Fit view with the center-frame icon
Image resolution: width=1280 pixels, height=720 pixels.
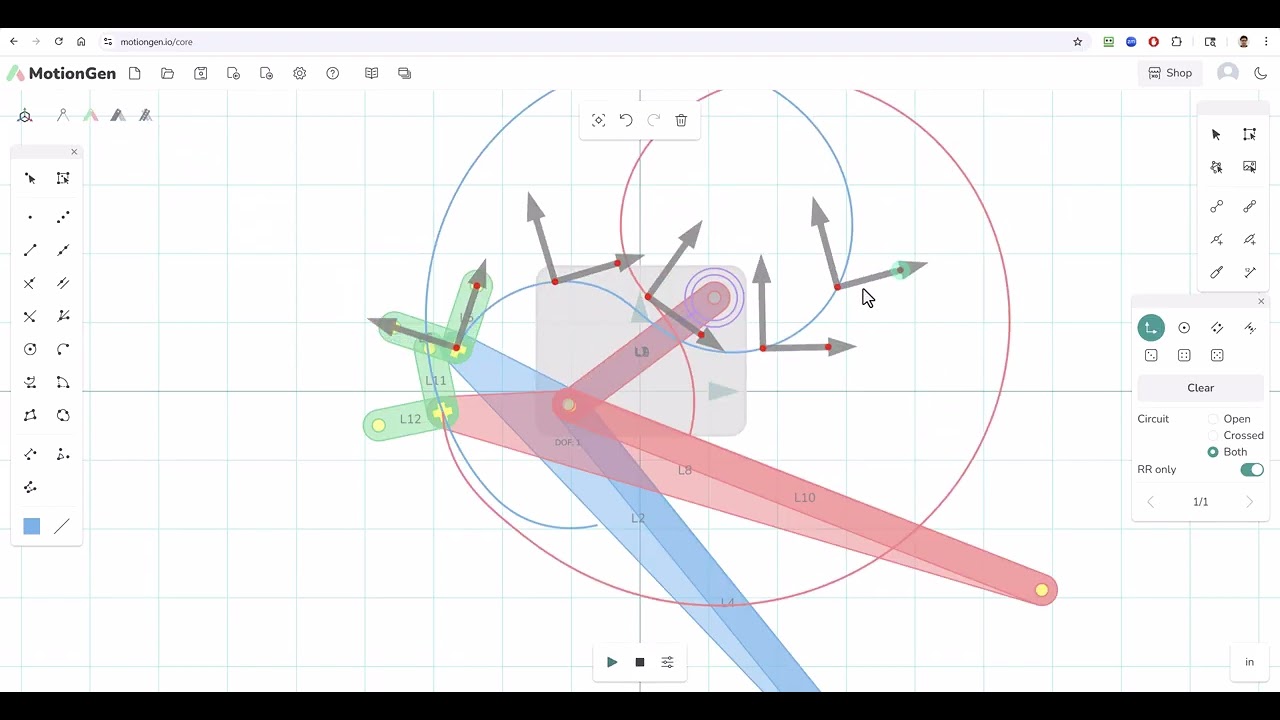click(x=598, y=120)
